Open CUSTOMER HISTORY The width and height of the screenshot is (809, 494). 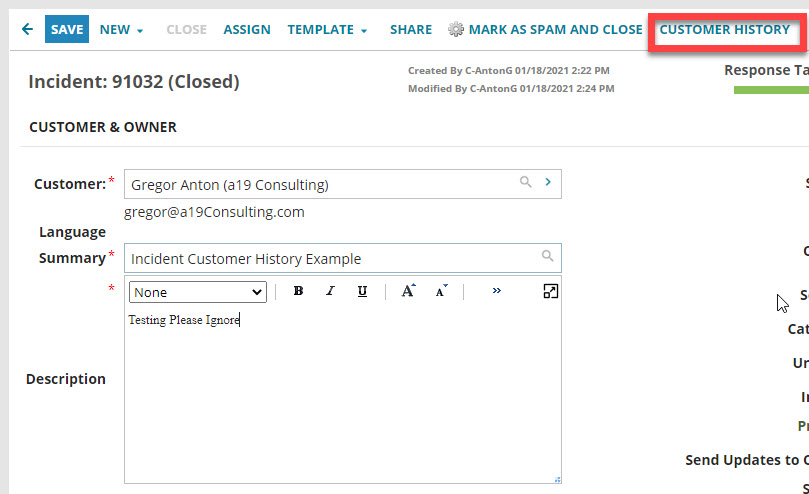724,30
